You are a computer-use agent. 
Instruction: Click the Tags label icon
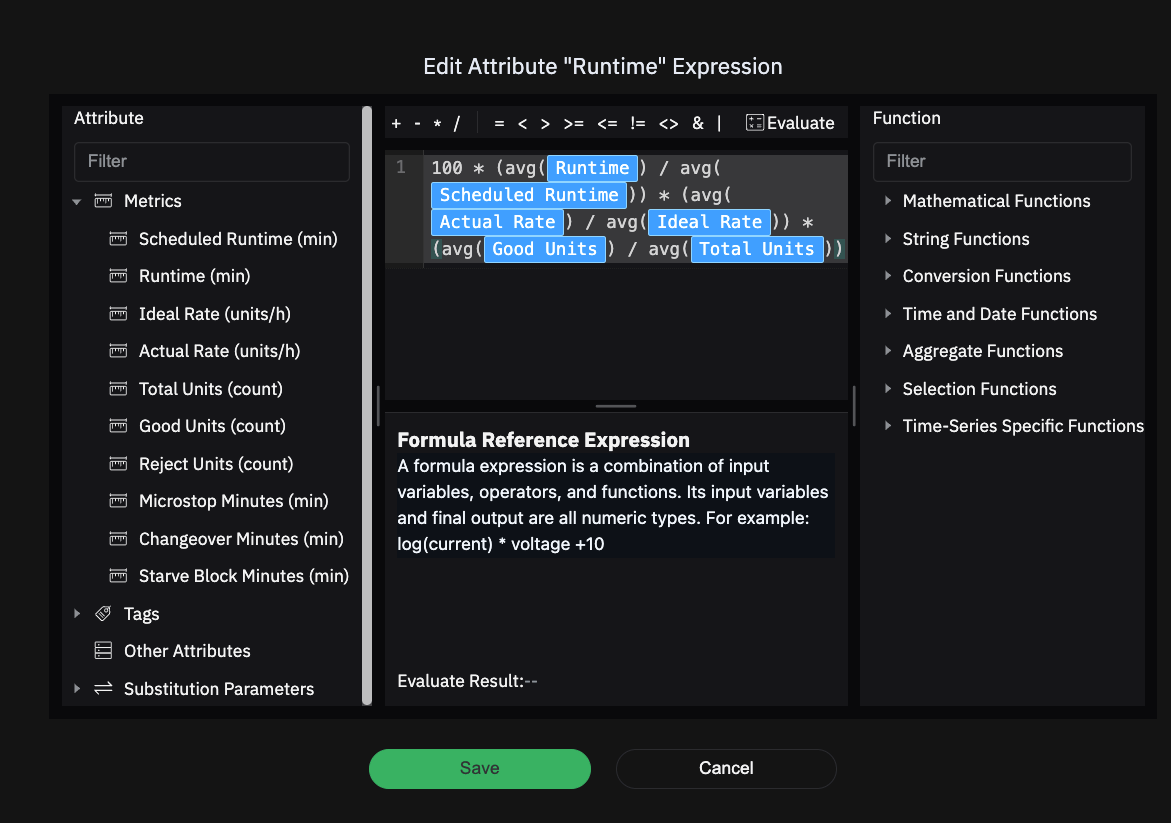[x=103, y=614]
